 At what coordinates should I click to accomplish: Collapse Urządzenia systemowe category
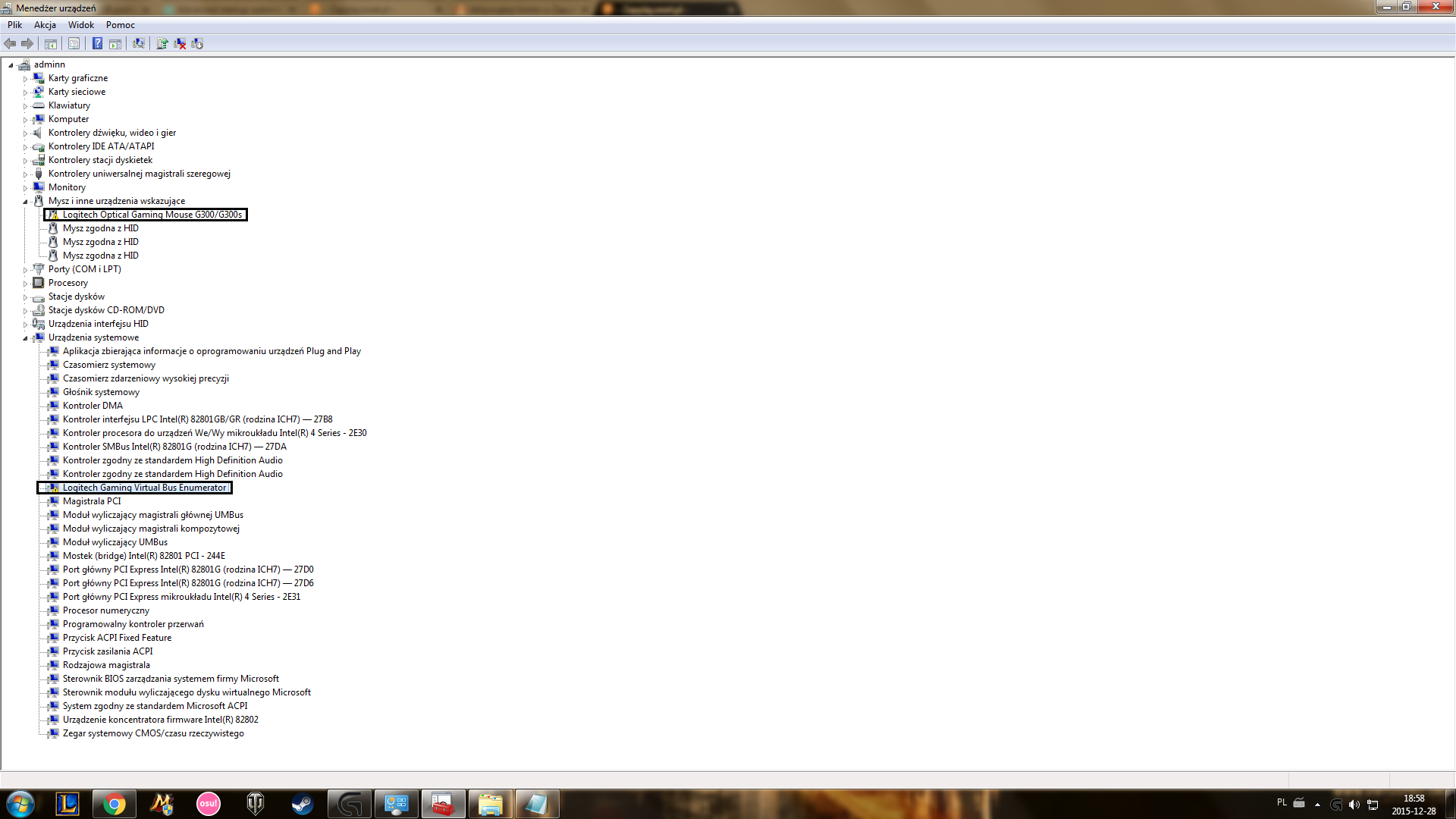tap(25, 338)
